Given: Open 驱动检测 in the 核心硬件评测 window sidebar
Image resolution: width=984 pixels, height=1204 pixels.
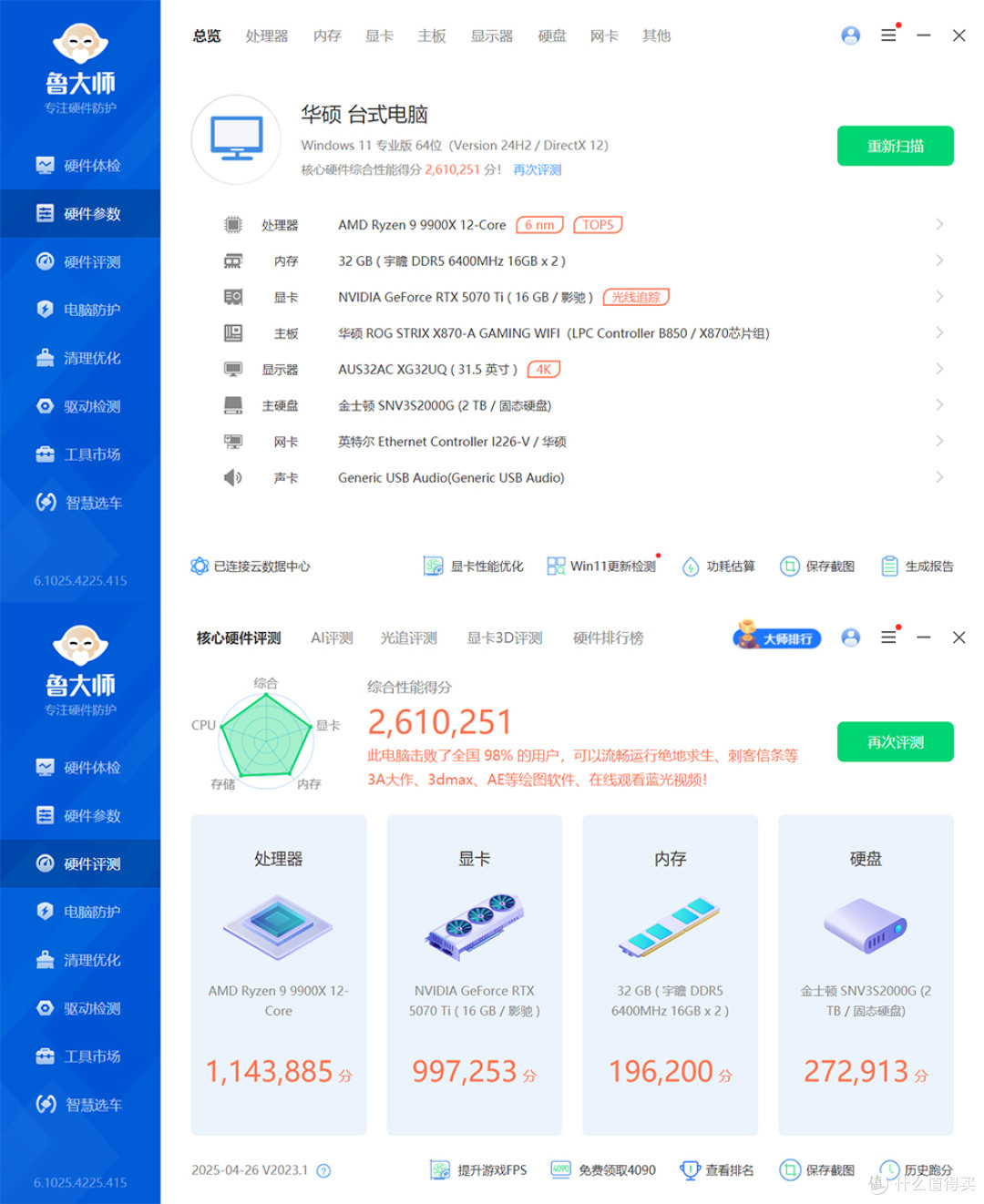Looking at the screenshot, I should [80, 1008].
